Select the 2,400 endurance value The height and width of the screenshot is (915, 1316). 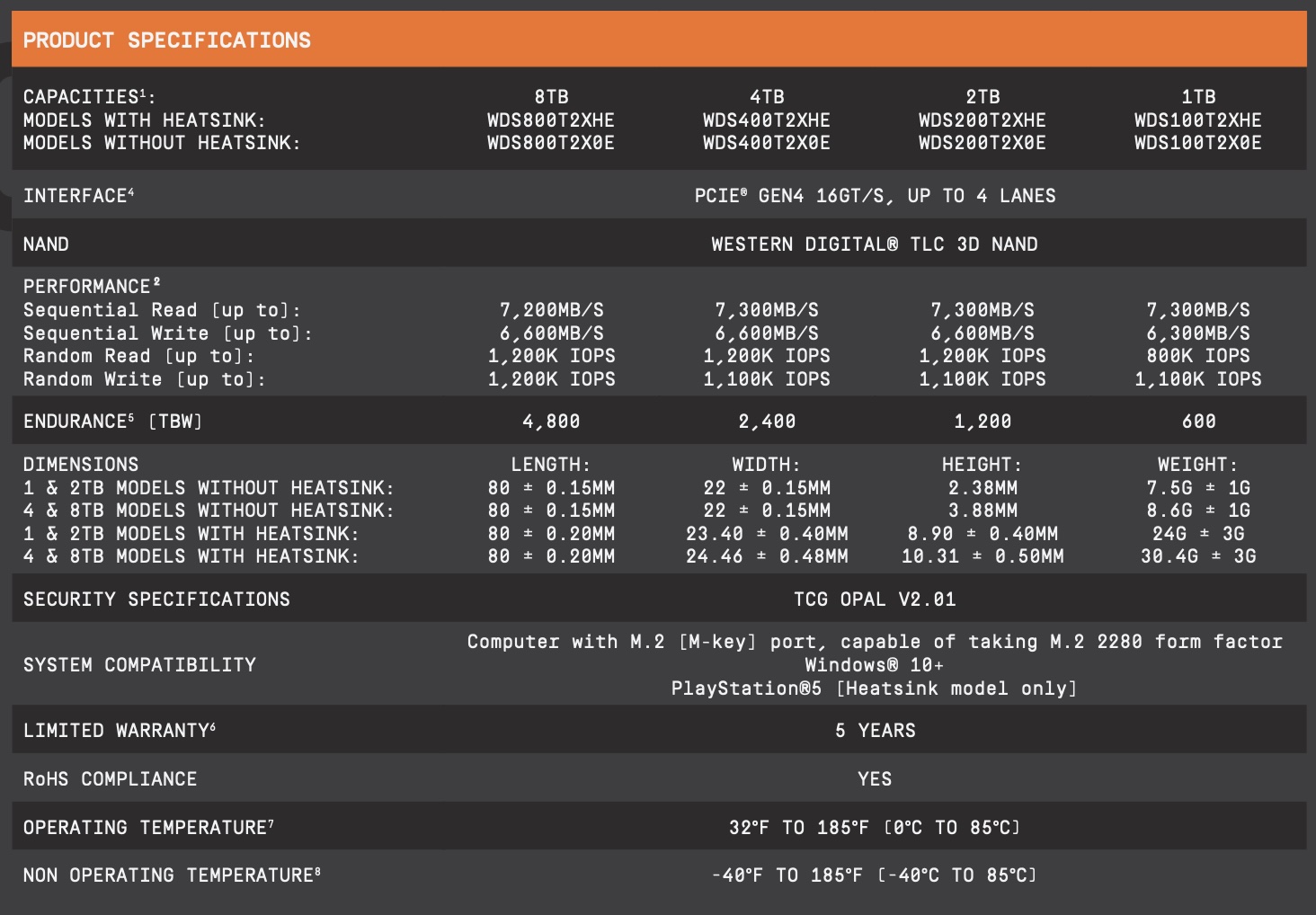[x=767, y=422]
